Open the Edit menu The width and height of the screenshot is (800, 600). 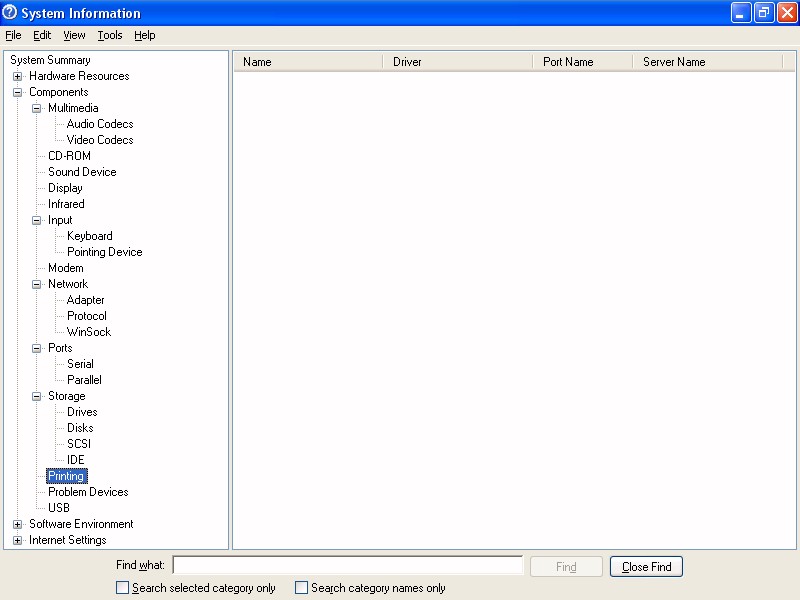coord(42,35)
